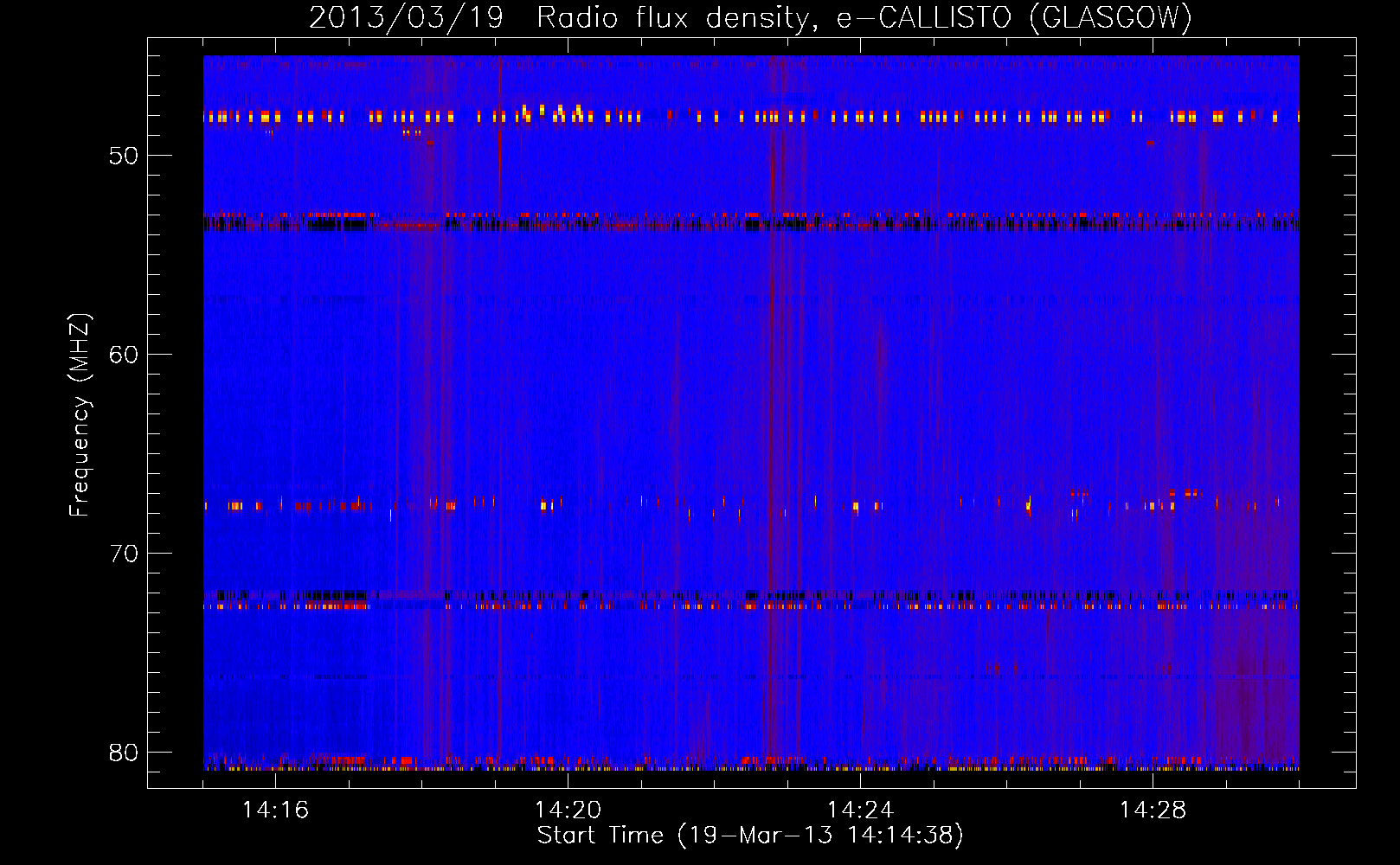Screen dimensions: 1400x865
Task: Click the 14:16 time tick label
Action: 275,811
